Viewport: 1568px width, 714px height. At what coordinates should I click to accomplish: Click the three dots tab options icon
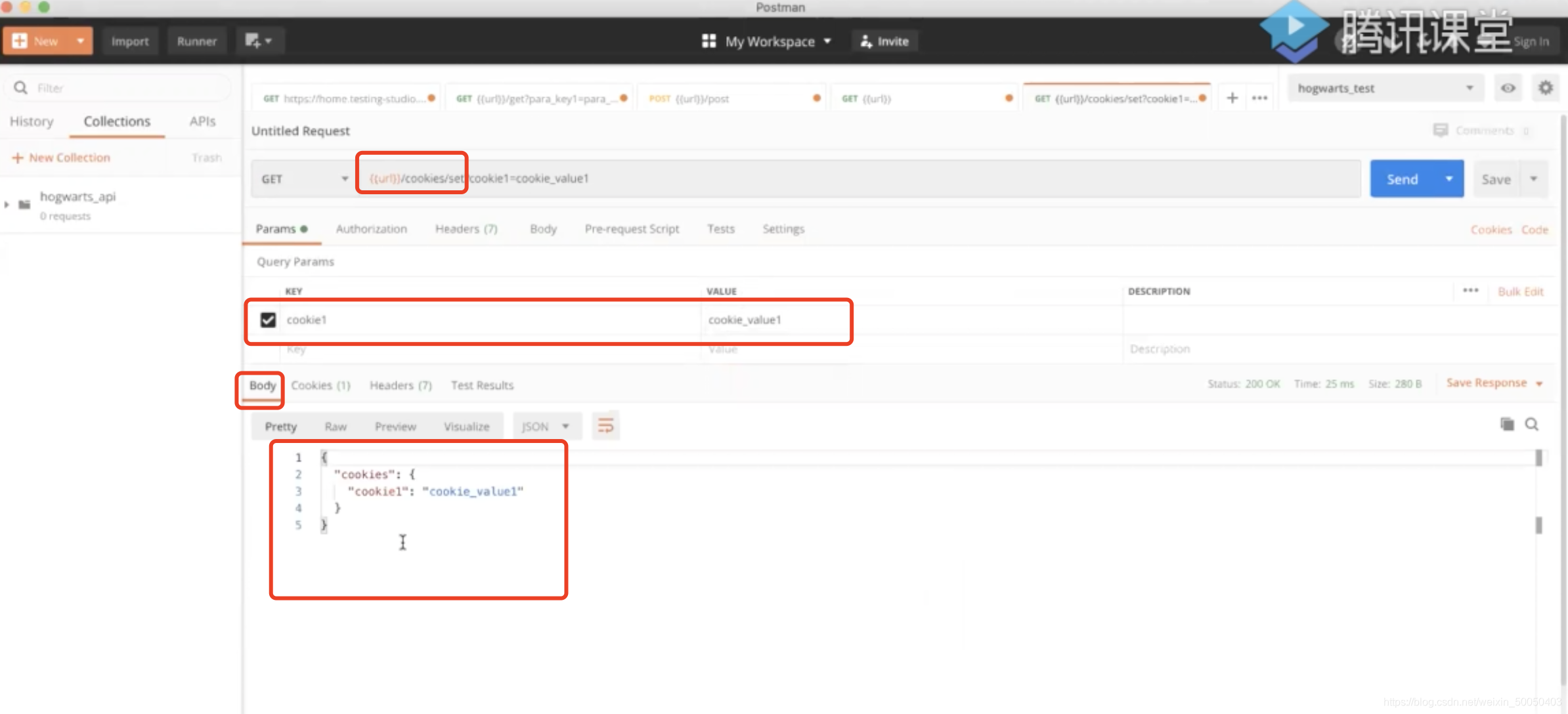(1259, 98)
